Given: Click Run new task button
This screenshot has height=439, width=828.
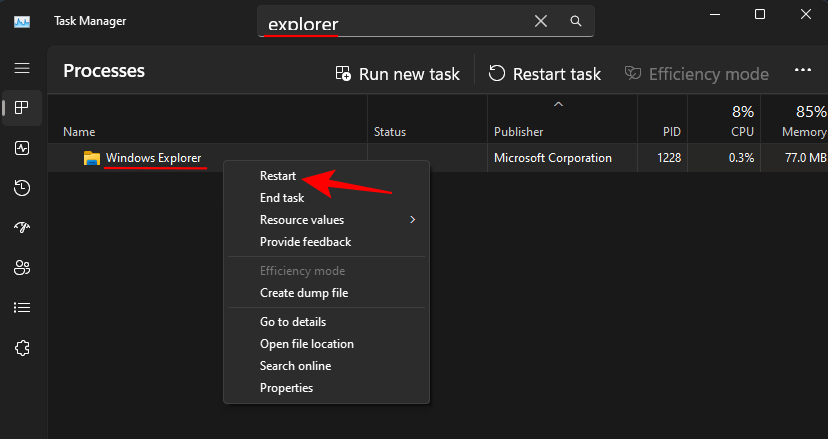Looking at the screenshot, I should click(x=398, y=73).
